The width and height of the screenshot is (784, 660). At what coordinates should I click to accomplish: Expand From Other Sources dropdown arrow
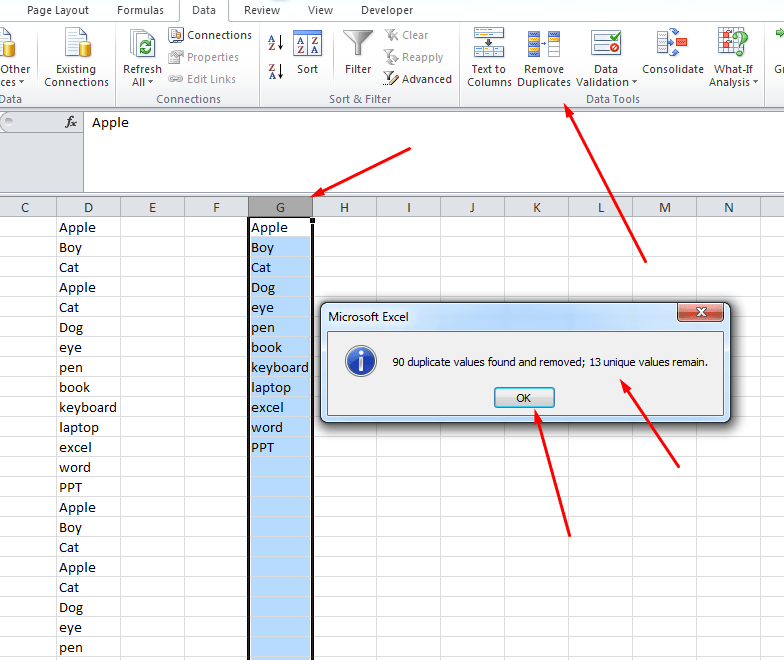(22, 82)
